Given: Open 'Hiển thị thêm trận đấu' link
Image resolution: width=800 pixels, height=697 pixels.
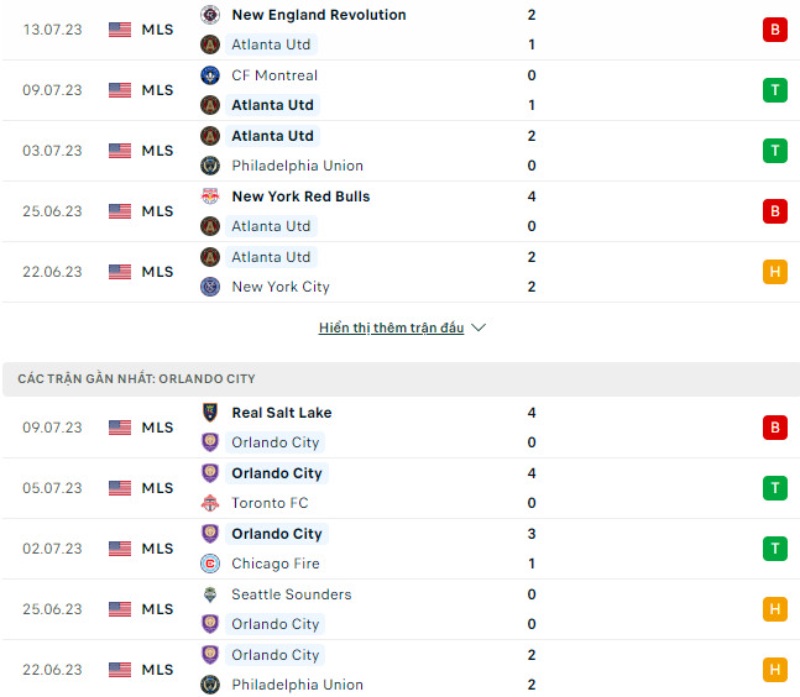Looking at the screenshot, I should (x=391, y=328).
